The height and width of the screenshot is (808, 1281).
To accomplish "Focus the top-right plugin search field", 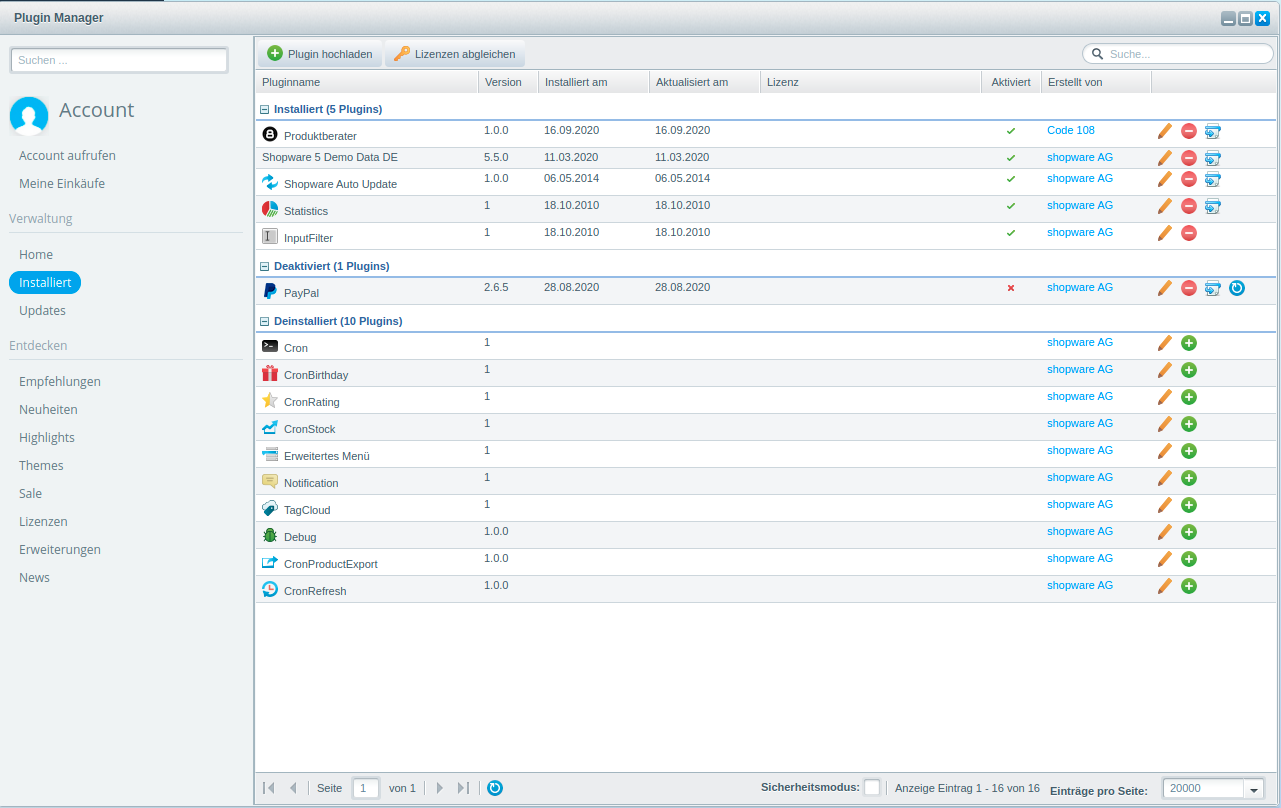I will [x=1177, y=54].
